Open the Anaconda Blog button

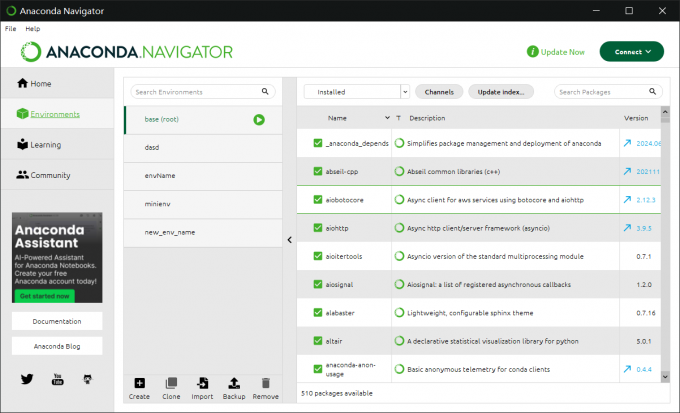[x=57, y=346]
